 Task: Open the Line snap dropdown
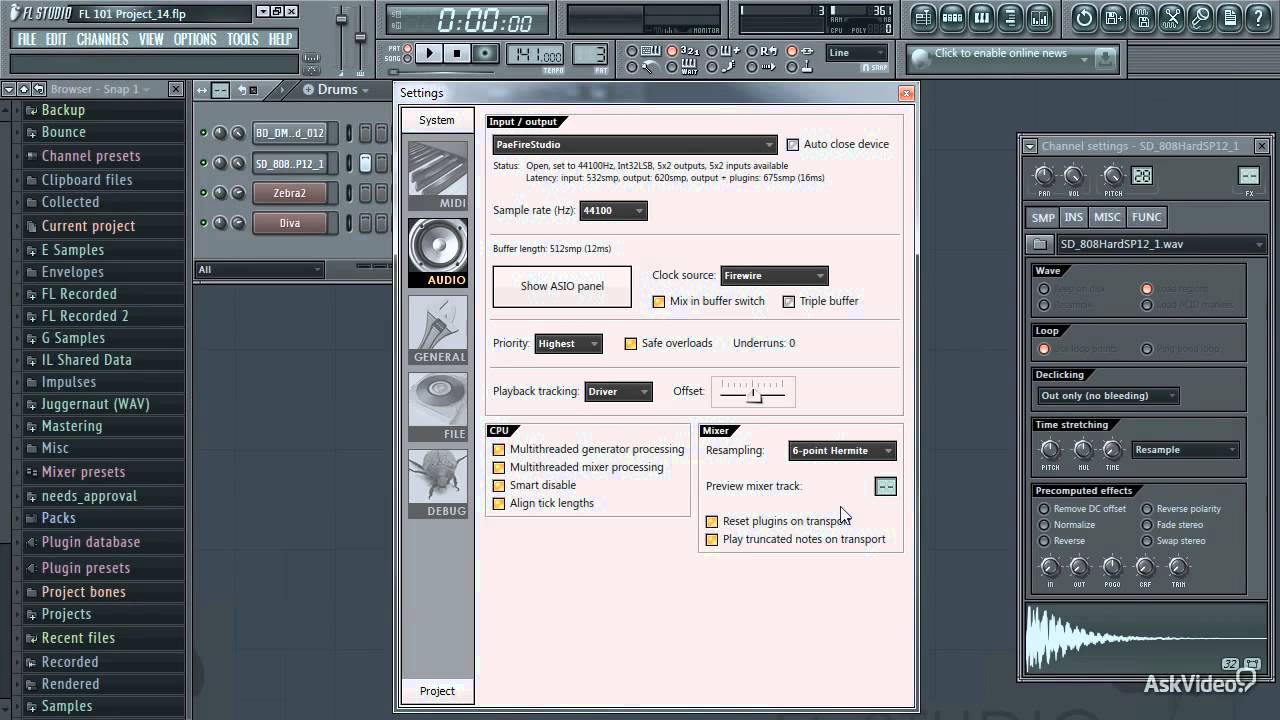coord(857,53)
